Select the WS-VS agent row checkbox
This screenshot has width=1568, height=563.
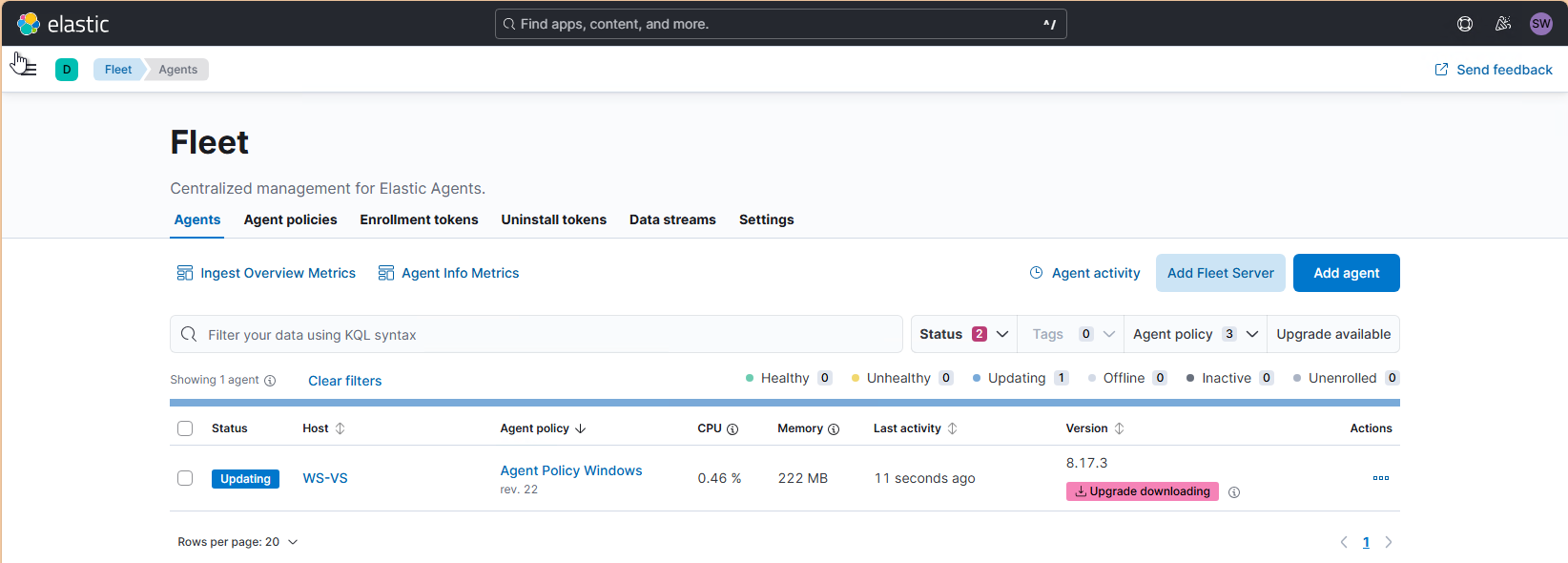[185, 478]
